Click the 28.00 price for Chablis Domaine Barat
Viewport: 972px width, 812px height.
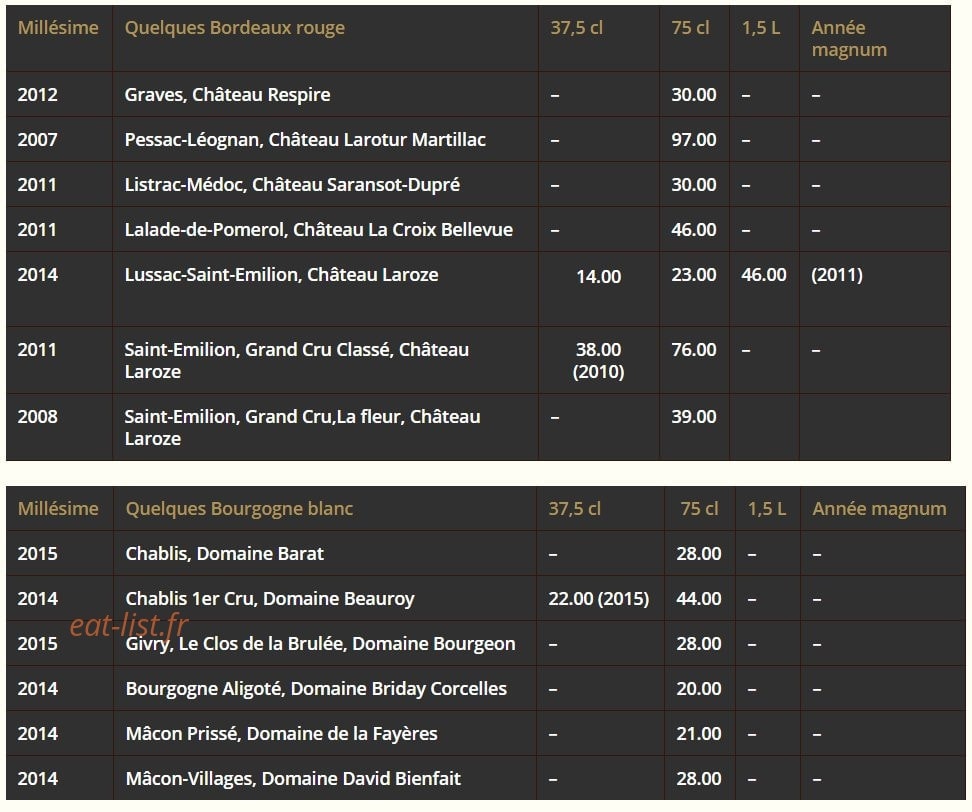[x=699, y=554]
